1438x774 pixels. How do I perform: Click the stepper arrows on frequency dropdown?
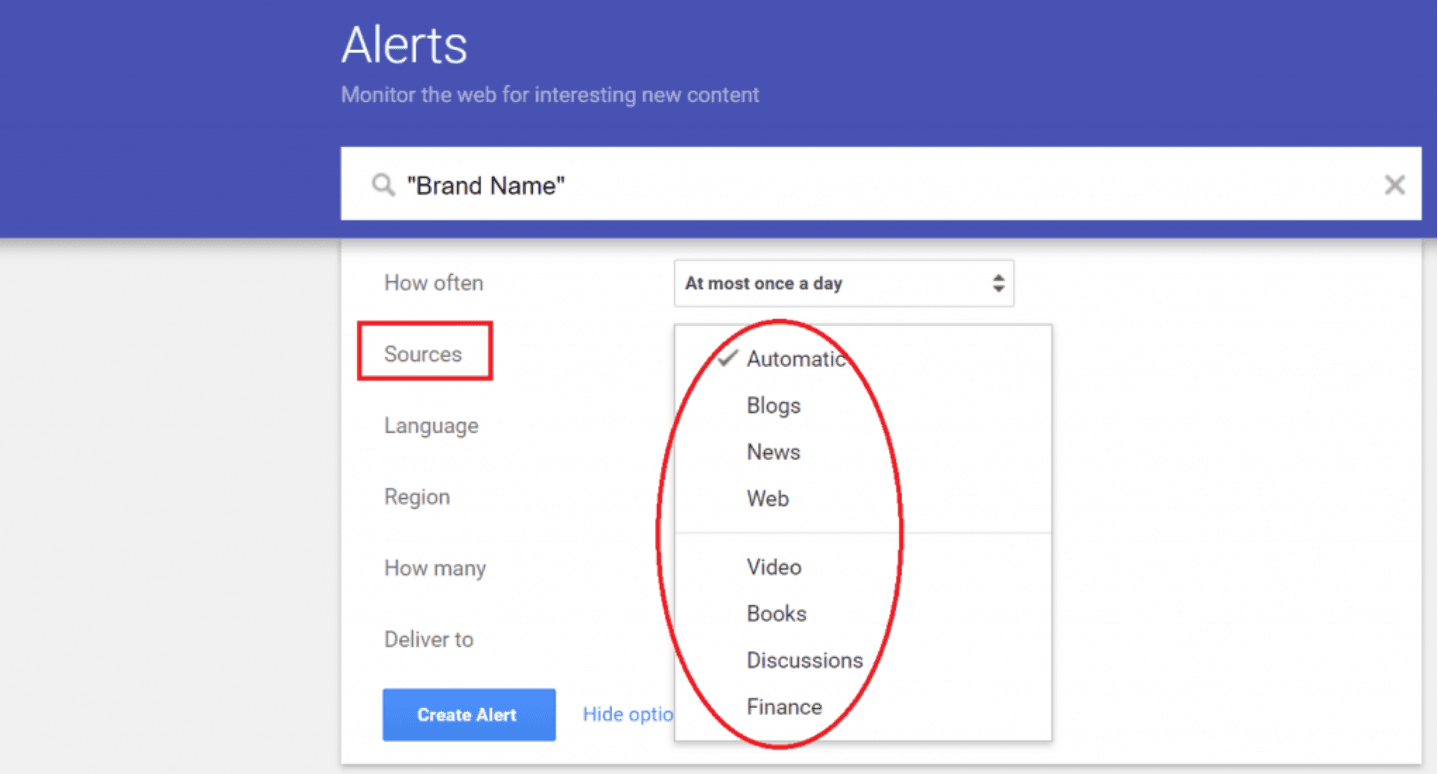click(998, 283)
